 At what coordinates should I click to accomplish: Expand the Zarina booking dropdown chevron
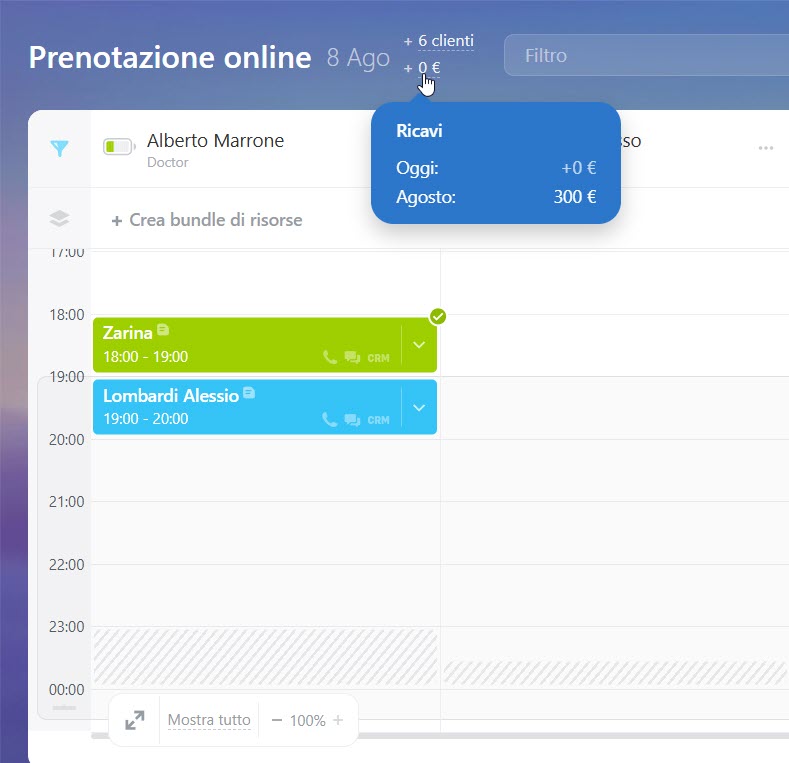coord(419,345)
